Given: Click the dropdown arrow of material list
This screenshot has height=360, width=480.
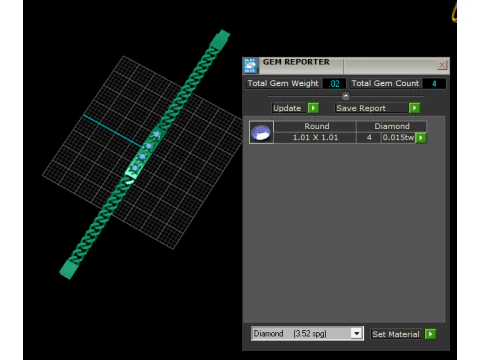Looking at the screenshot, I should click(356, 333).
